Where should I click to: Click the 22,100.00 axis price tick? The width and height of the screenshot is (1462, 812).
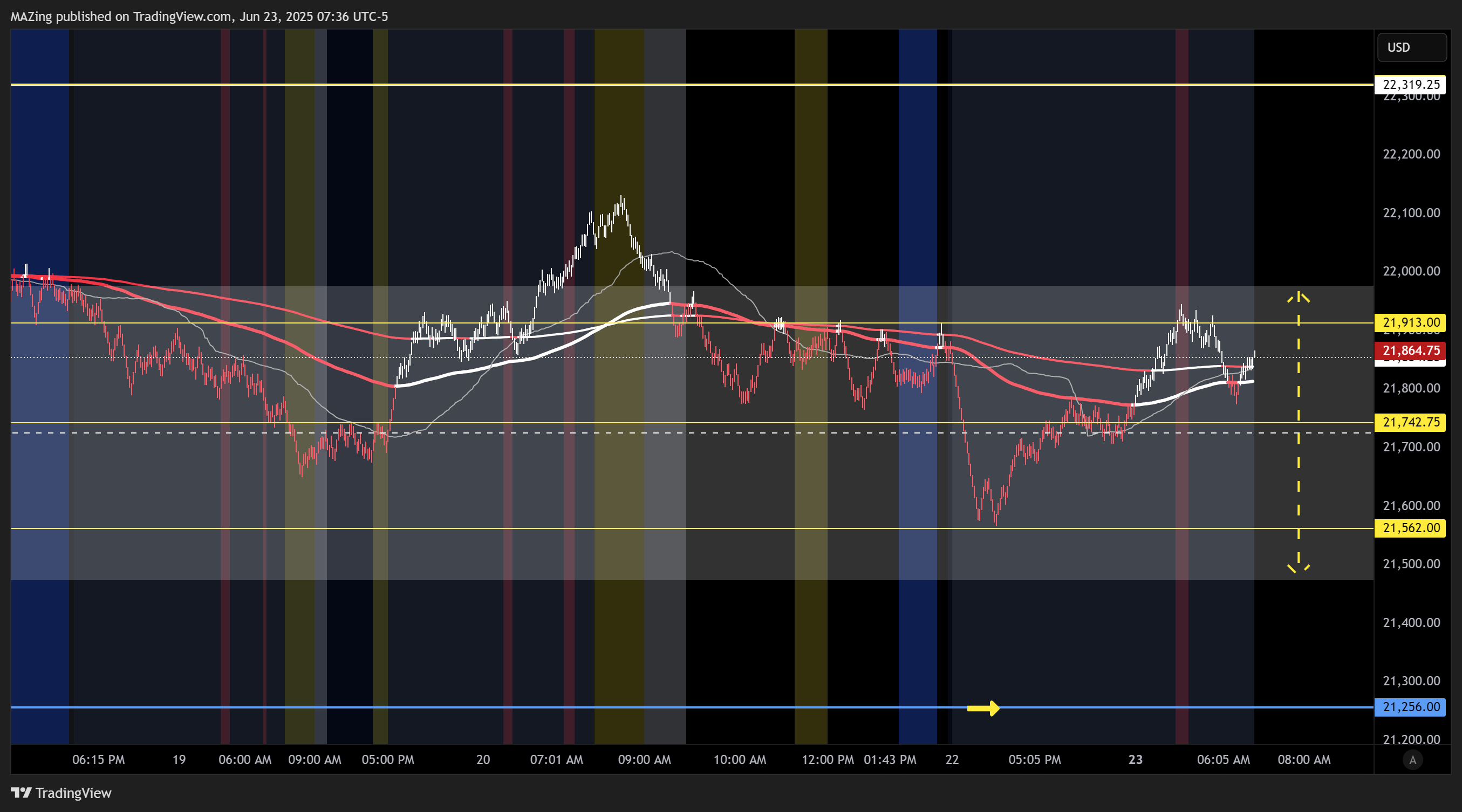[x=1411, y=212]
